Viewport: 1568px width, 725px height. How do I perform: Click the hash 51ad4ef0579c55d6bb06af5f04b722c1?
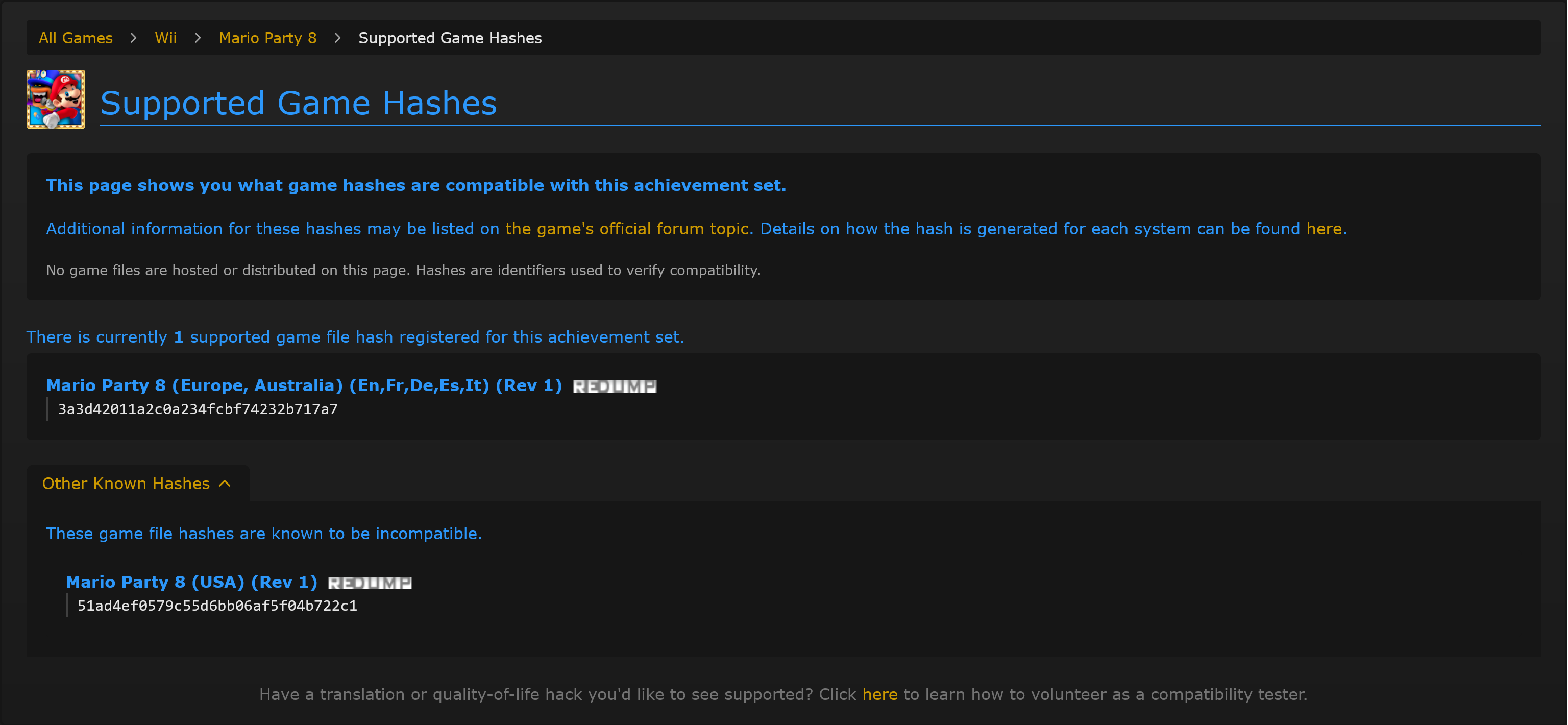[217, 606]
